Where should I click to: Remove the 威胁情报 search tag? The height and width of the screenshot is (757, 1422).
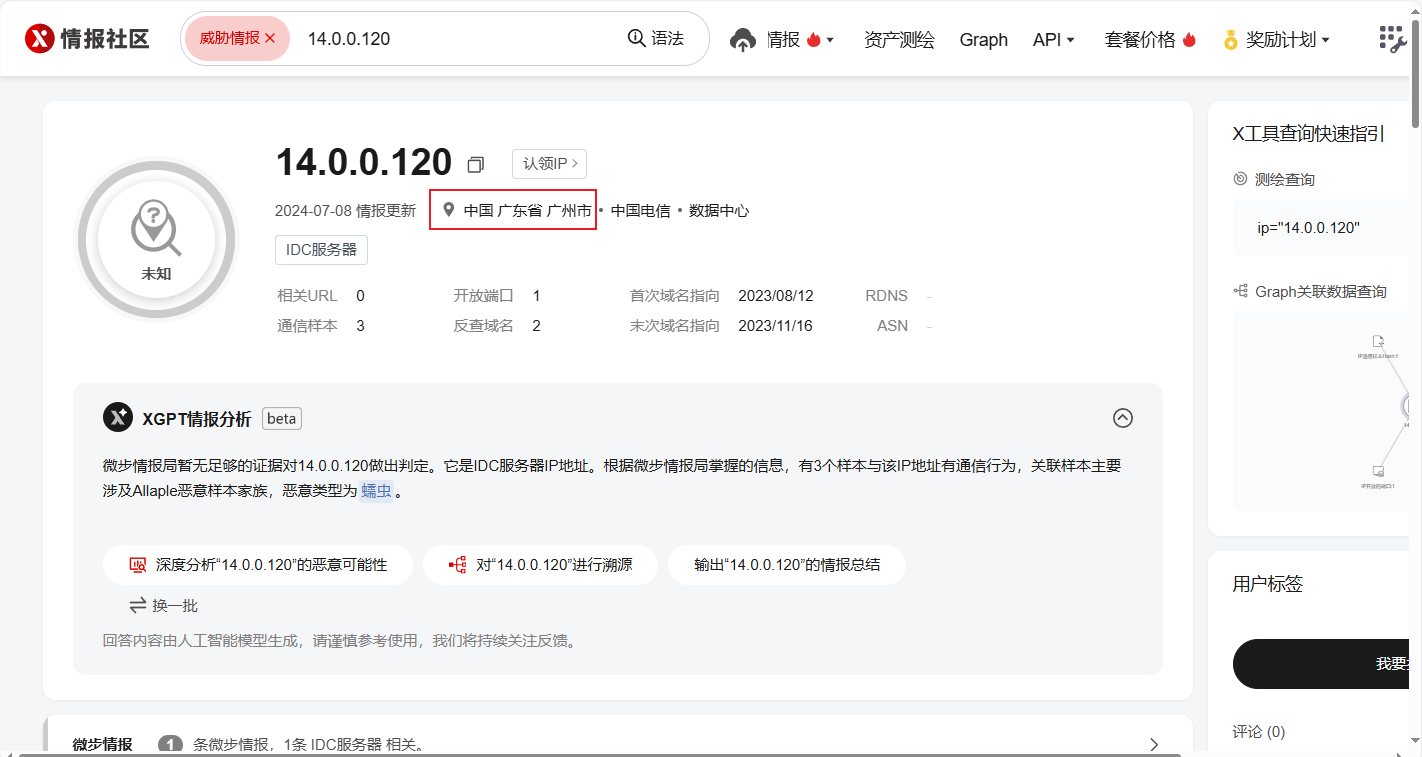tap(270, 38)
